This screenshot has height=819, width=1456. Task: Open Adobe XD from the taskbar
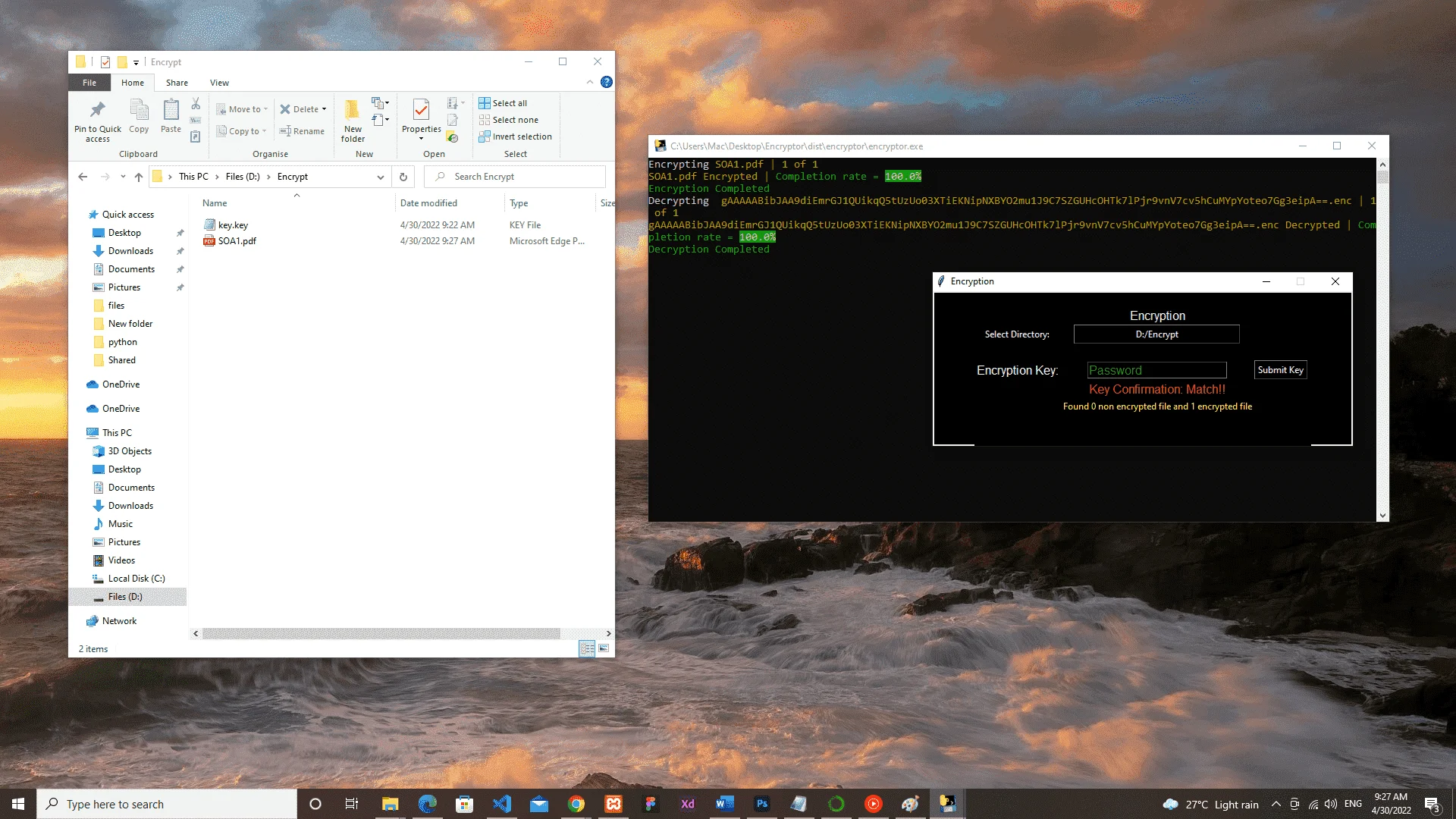(688, 804)
